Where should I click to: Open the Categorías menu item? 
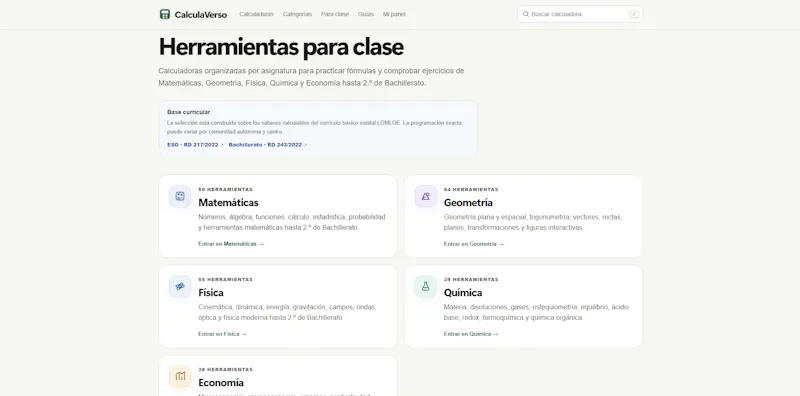pyautogui.click(x=297, y=14)
